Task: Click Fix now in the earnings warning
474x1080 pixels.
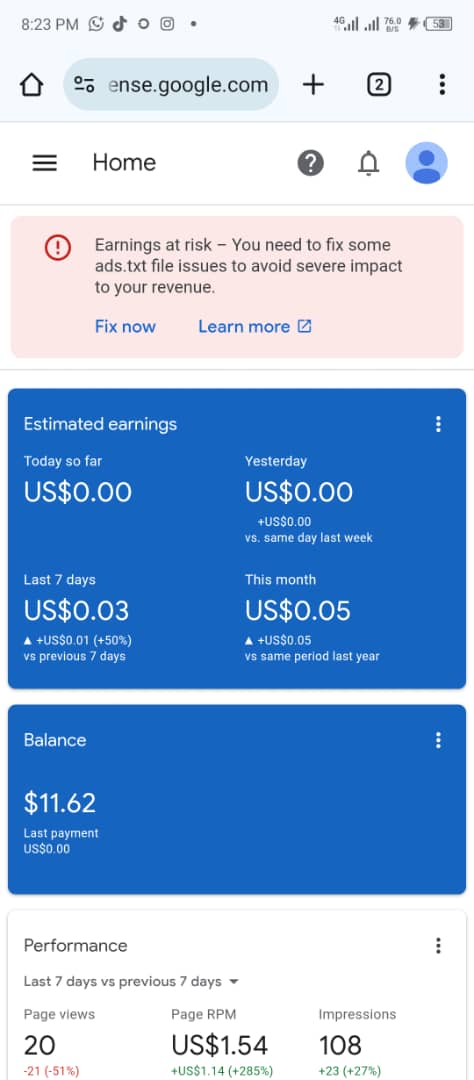Action: [x=125, y=326]
